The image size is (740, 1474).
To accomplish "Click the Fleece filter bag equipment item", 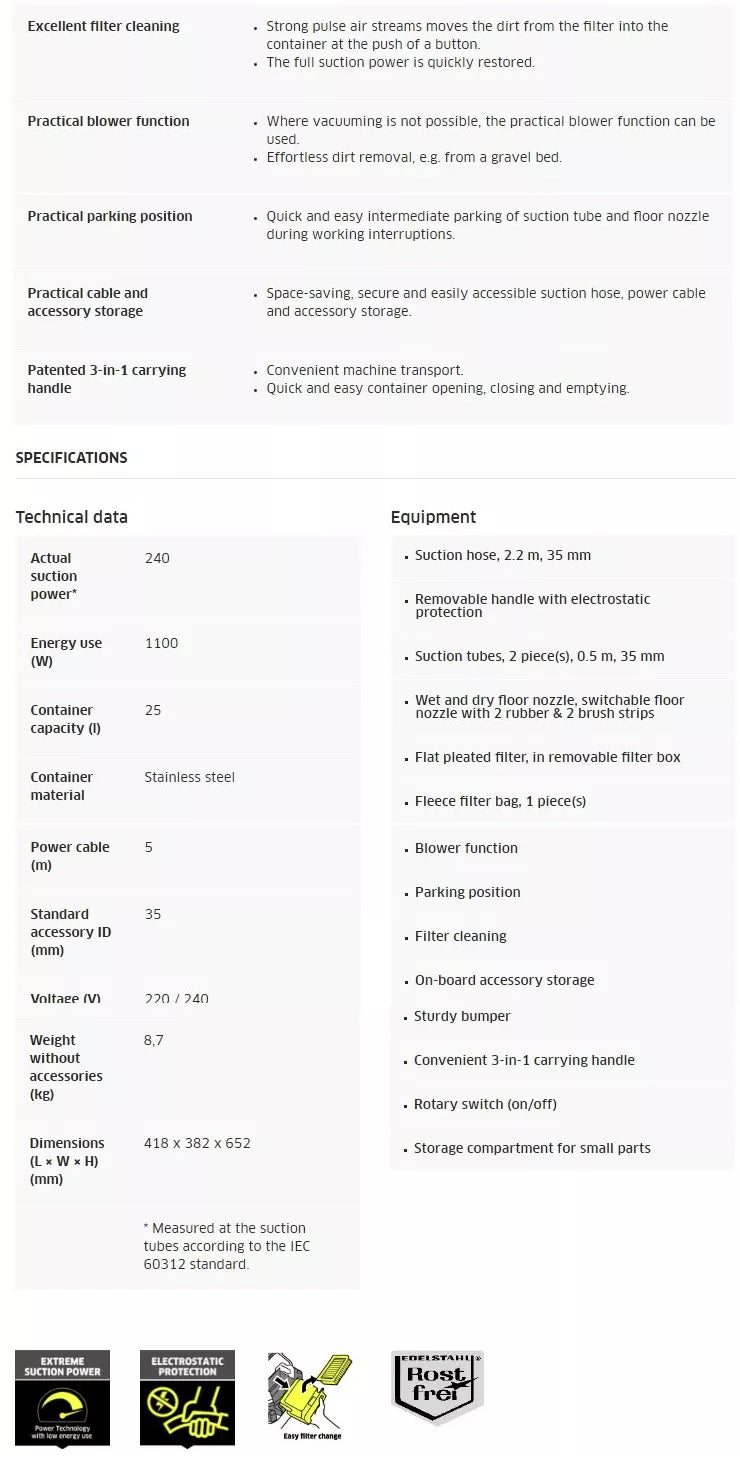I will tap(500, 801).
